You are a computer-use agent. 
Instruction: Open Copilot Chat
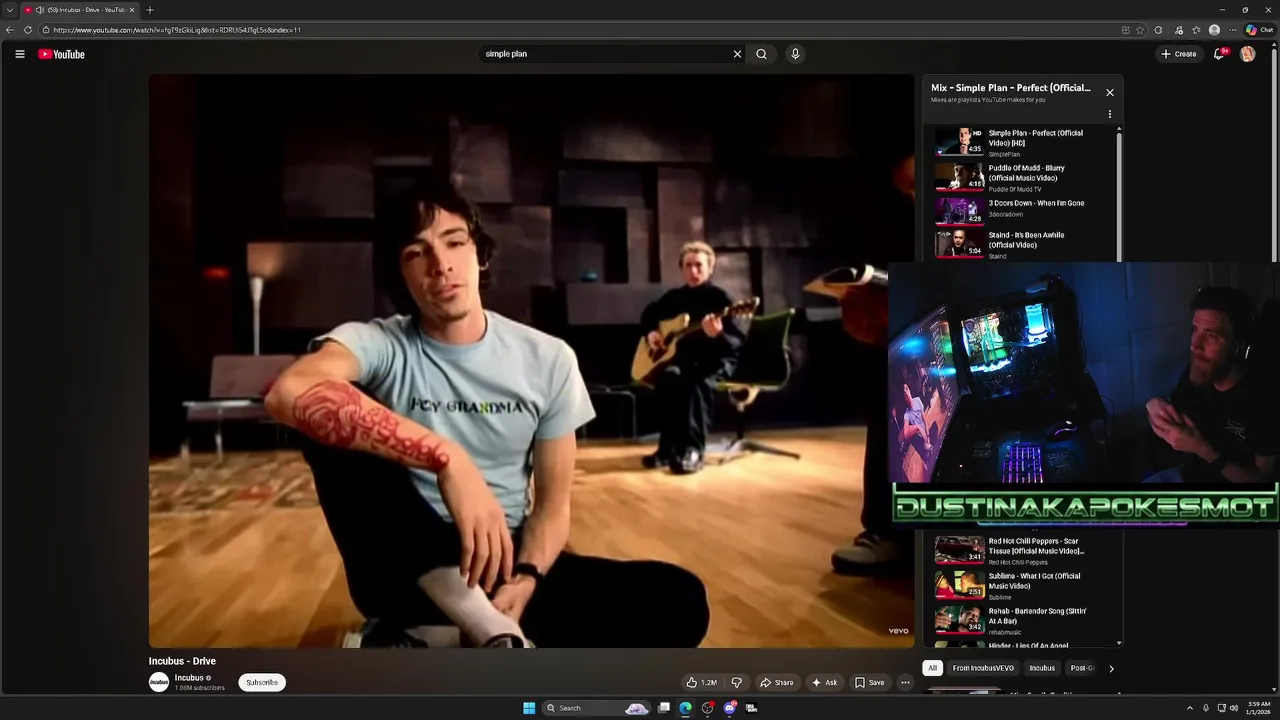pos(1260,30)
